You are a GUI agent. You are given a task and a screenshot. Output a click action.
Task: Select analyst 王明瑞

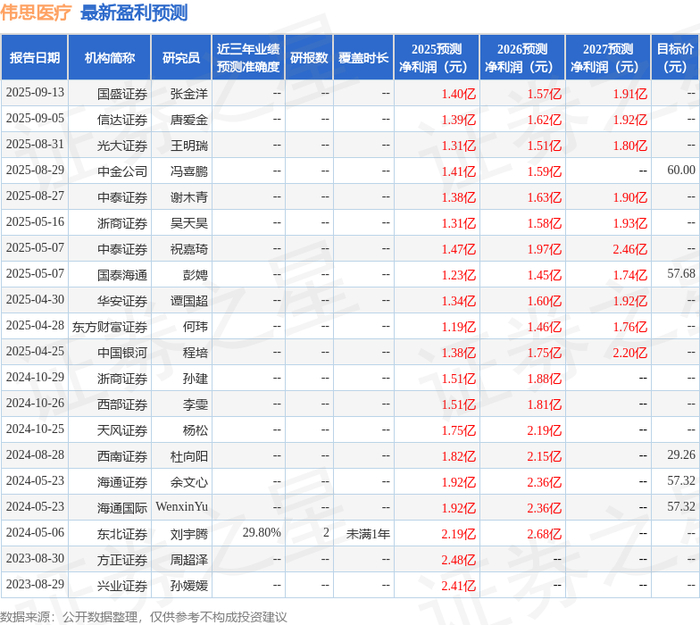point(189,146)
